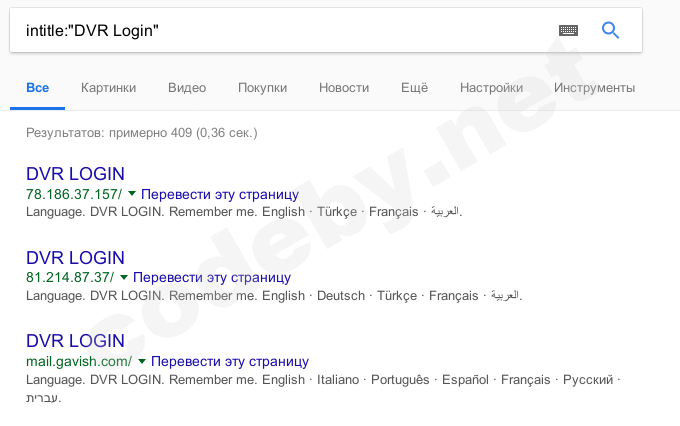Open third DVR LOGIN result title
Screen dimensions: 680x426
(75, 341)
